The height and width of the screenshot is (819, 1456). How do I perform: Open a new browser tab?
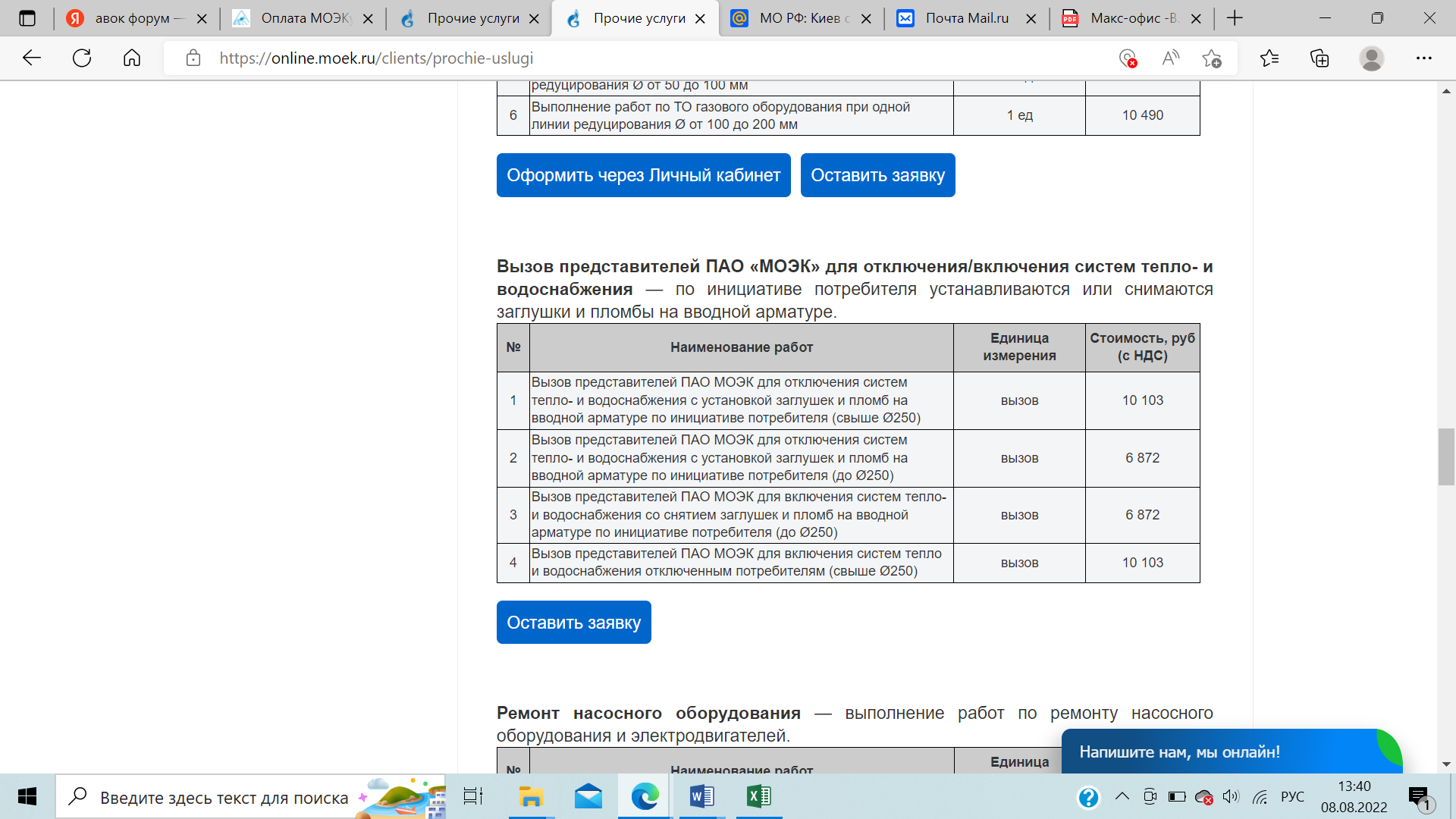click(1235, 18)
